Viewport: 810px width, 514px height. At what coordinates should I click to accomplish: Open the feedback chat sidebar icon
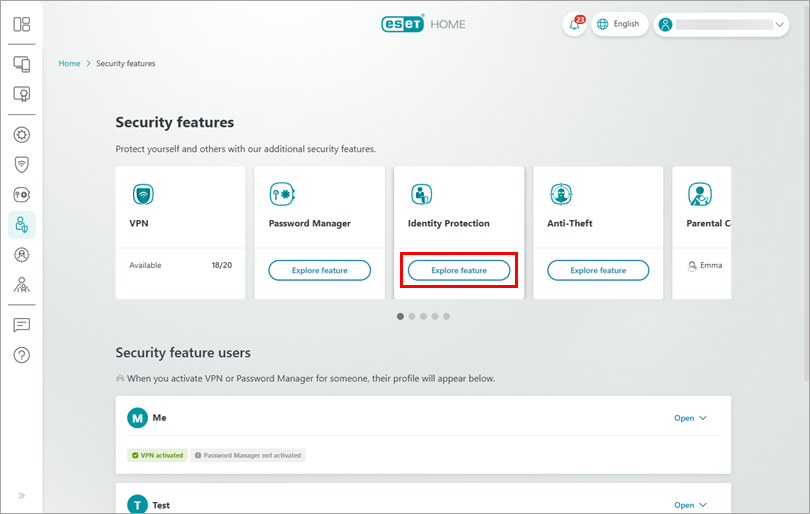click(22, 325)
